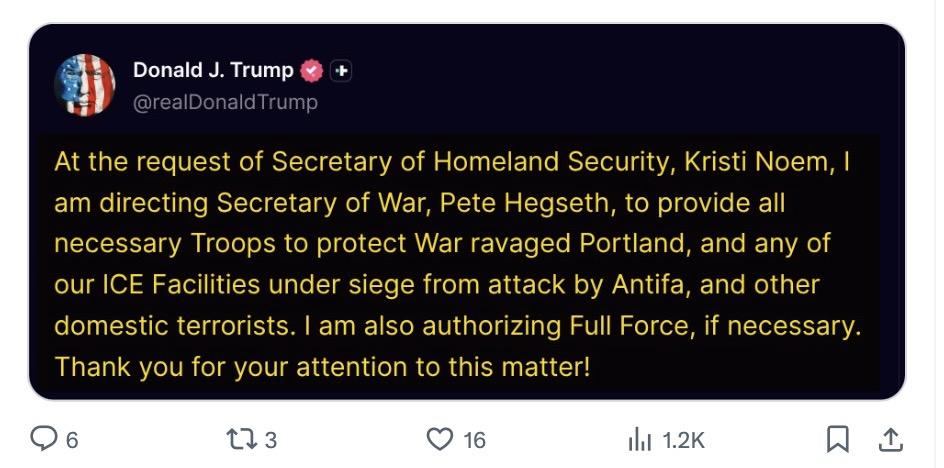Viewport: 944px width, 468px height.
Task: Open the flag-face profile avatar
Action: click(85, 85)
